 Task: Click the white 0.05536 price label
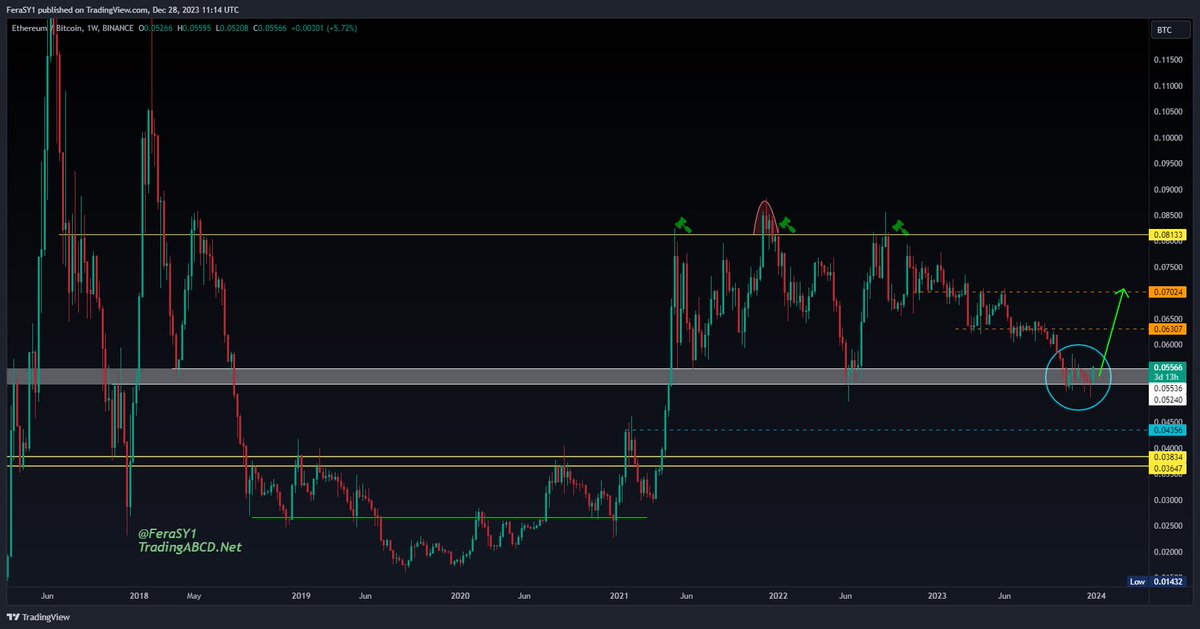click(x=1169, y=387)
